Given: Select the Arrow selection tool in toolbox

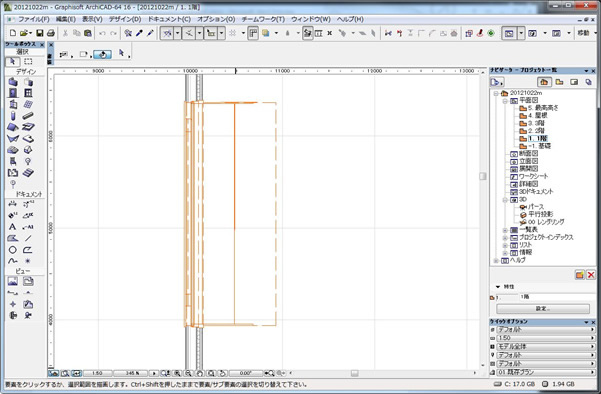Looking at the screenshot, I should click(13, 62).
